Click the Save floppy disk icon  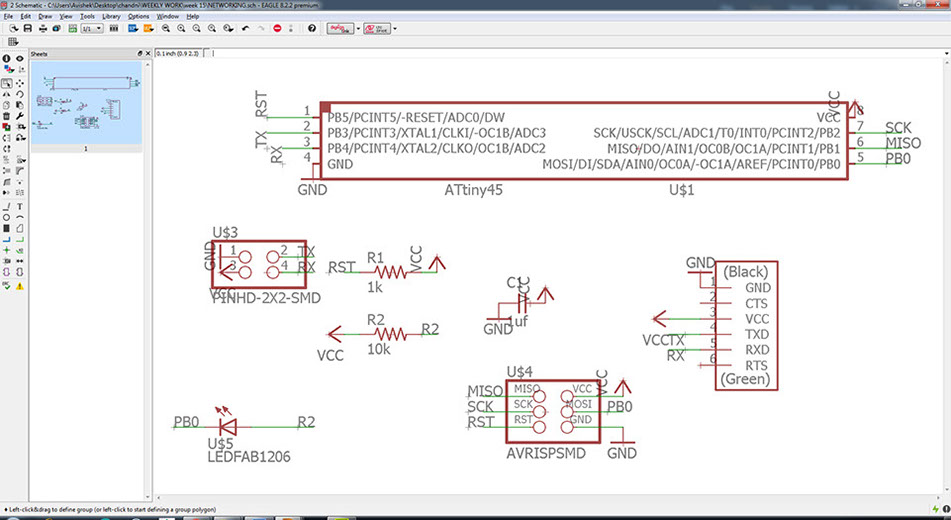(x=27, y=29)
